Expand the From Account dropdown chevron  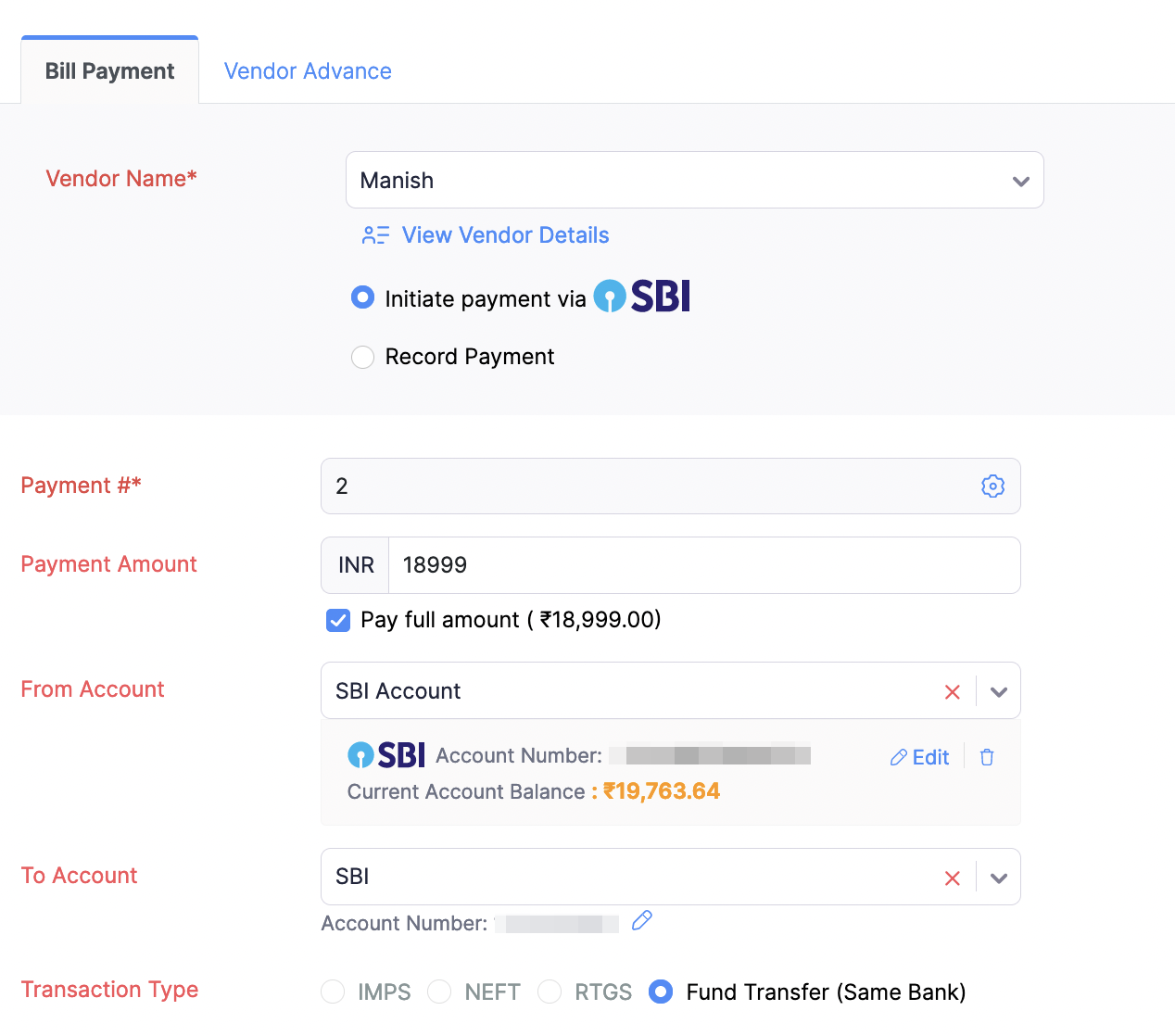coord(998,692)
